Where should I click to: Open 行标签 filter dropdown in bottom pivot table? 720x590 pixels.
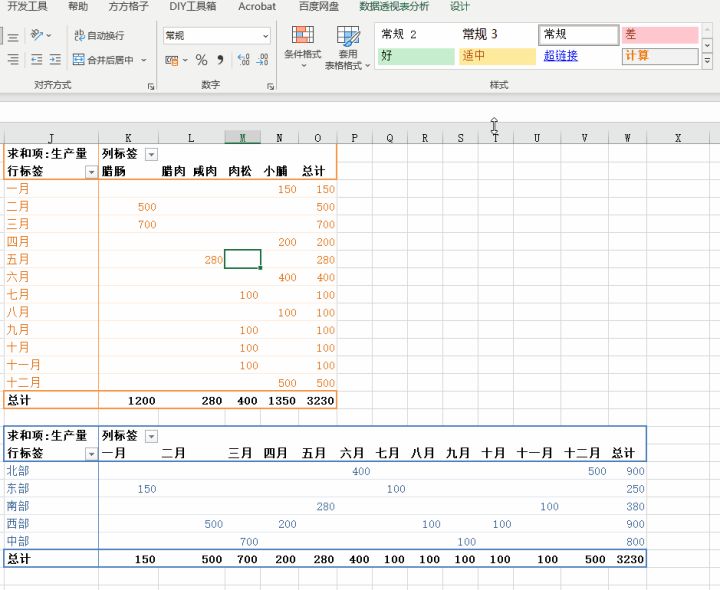coord(91,453)
